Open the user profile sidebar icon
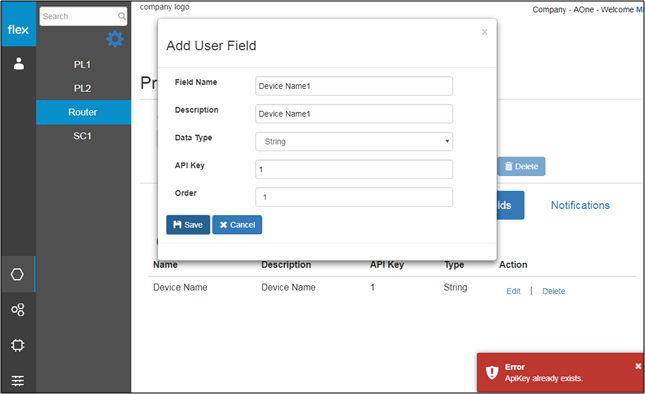Image resolution: width=645 pixels, height=394 pixels. [19, 64]
